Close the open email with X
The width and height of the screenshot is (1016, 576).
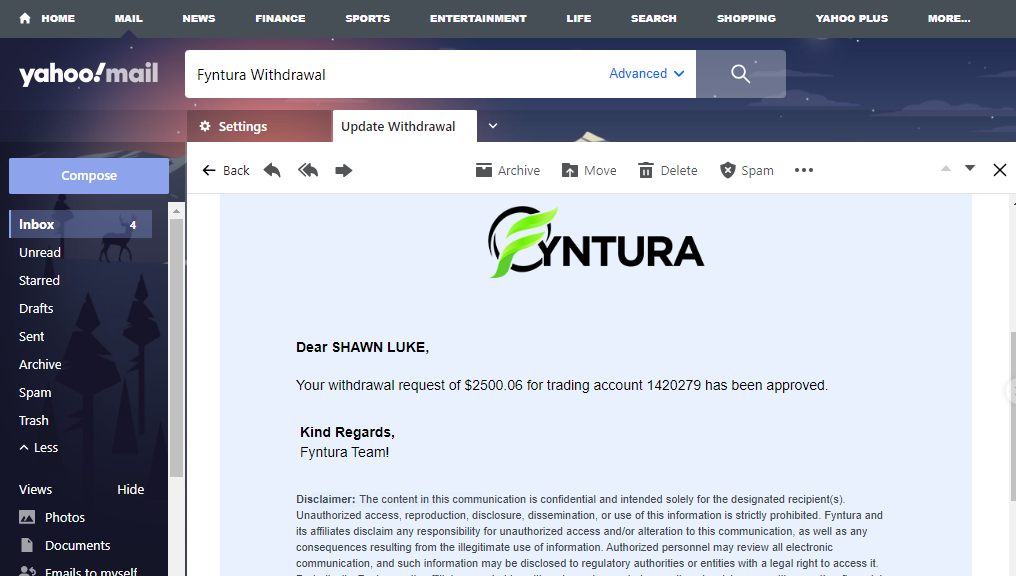1000,170
